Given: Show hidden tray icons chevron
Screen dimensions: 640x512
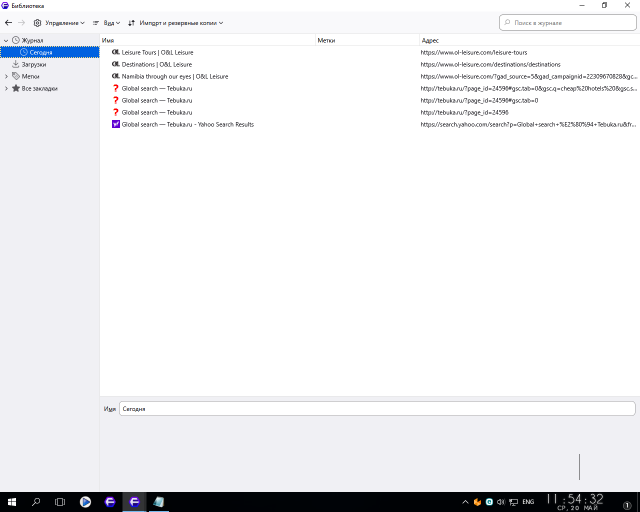Looking at the screenshot, I should point(465,502).
